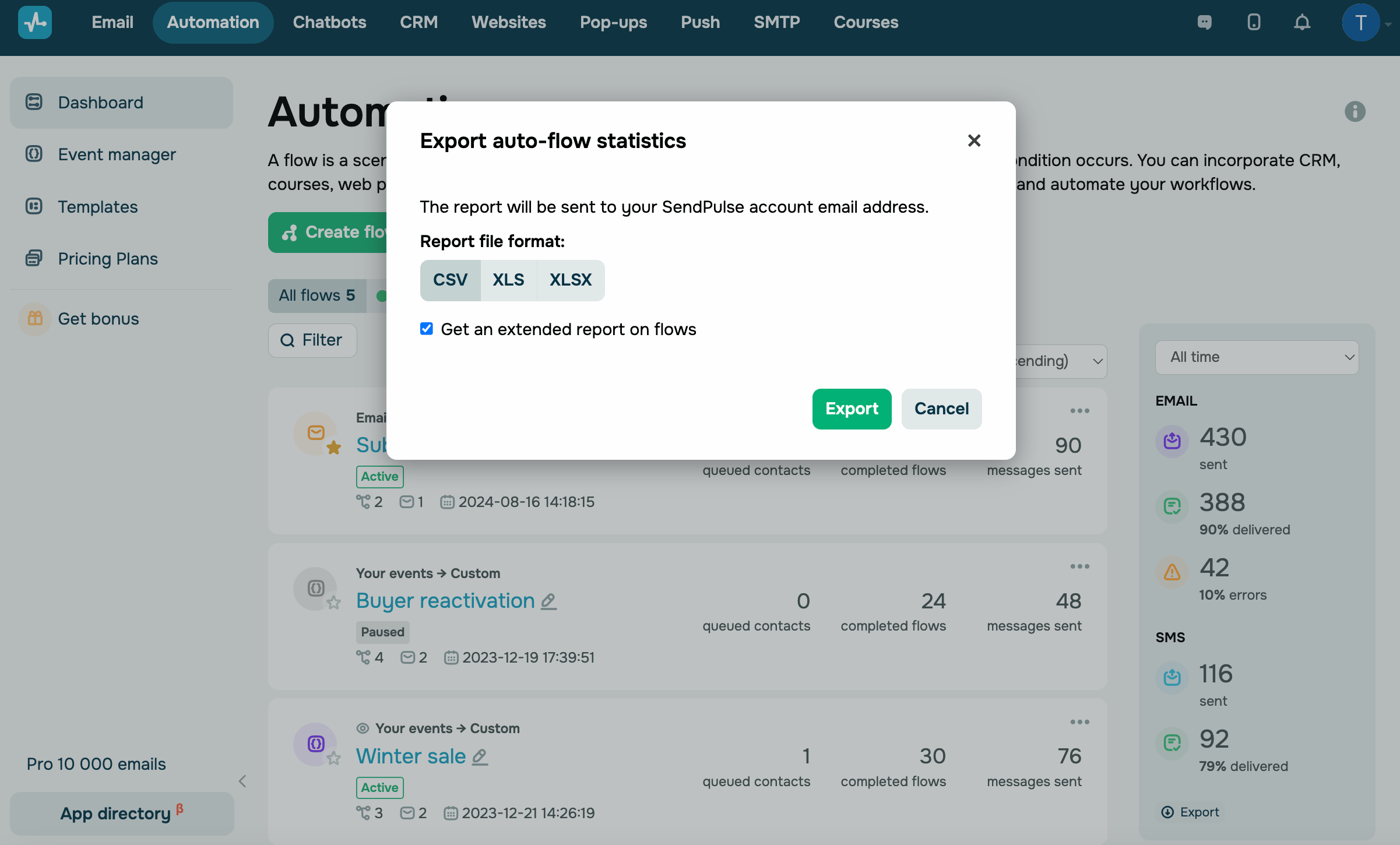The image size is (1400, 845).
Task: Collapse the sidebar with the chevron arrow
Action: [x=242, y=781]
